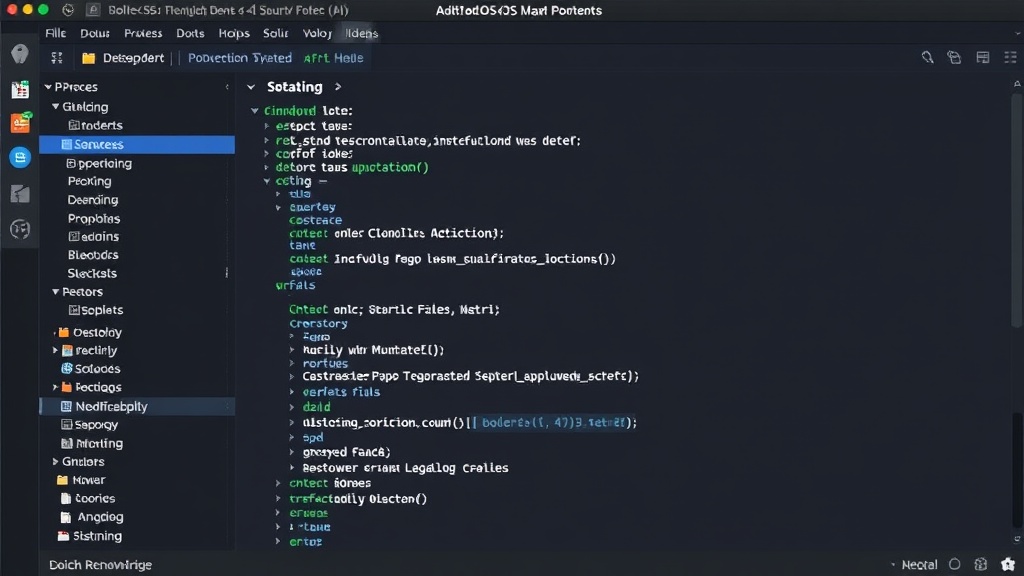Screen dimensions: 1024x576
Task: Collapse the PPreces tree section
Action: (48, 87)
